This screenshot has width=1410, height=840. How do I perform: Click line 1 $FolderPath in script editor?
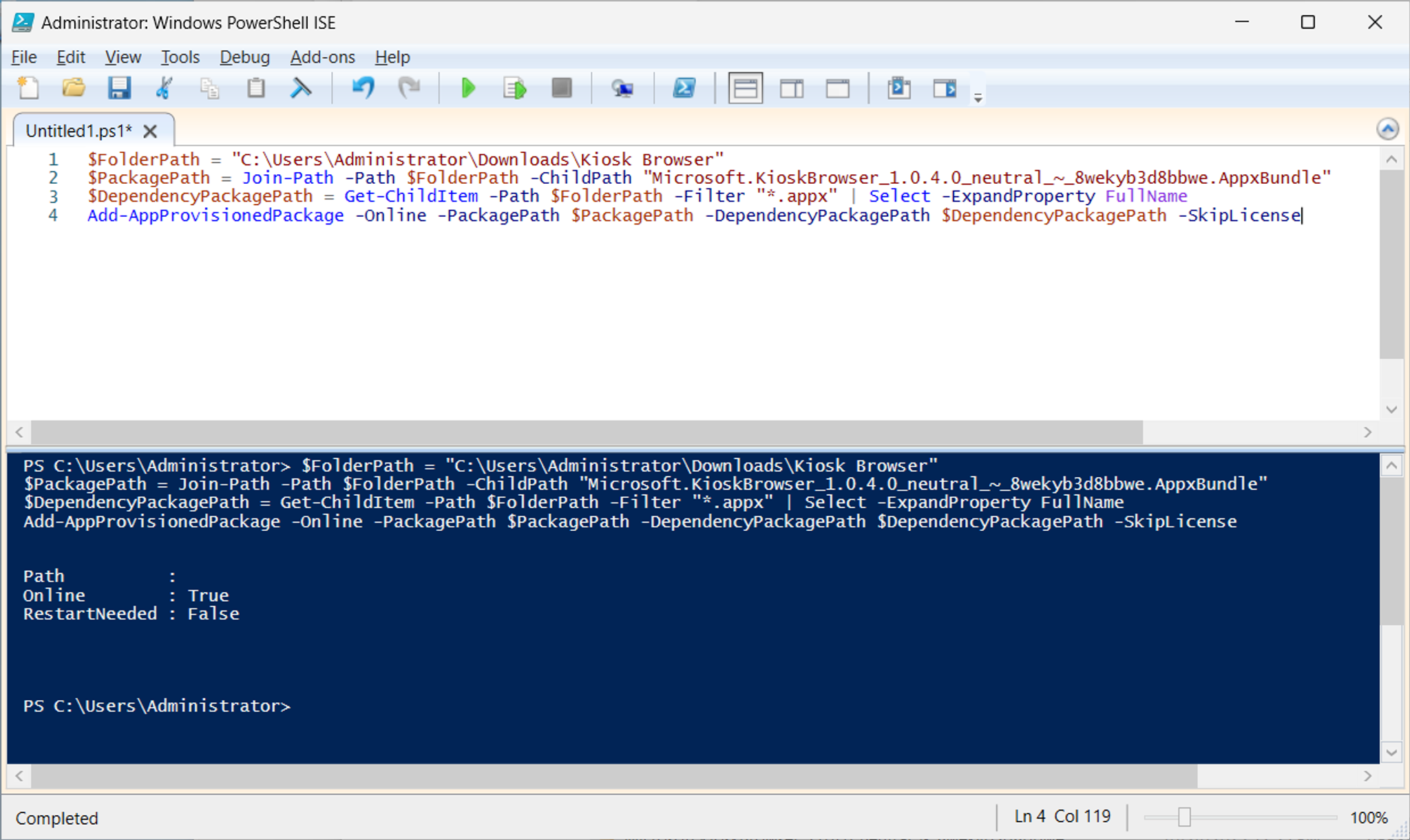point(143,159)
